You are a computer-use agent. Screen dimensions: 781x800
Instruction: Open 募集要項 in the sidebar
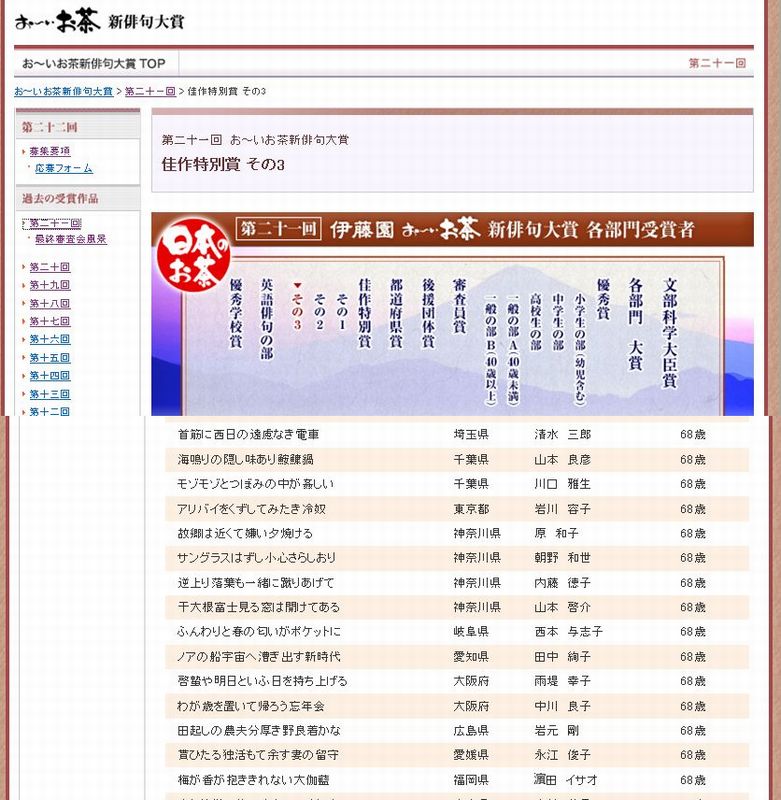tap(50, 151)
